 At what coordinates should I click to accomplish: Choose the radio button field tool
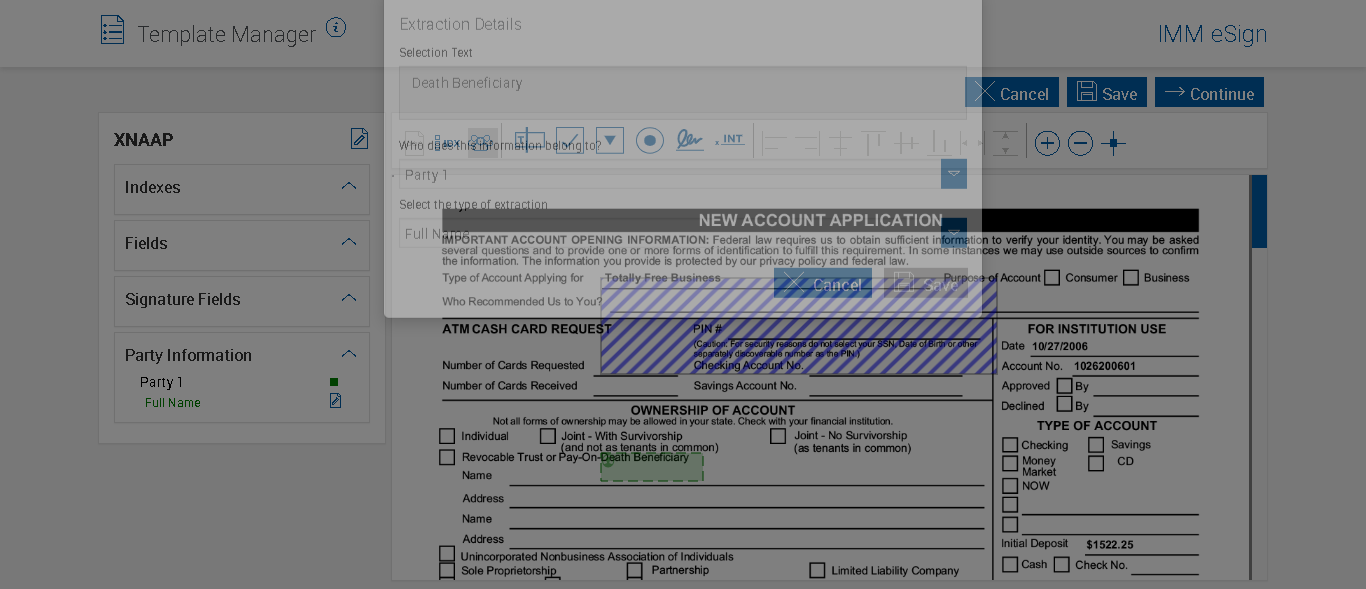click(650, 141)
